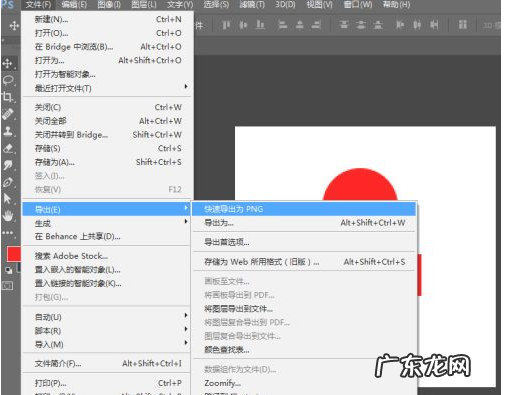Choose 关闭全部 in File menu

[108, 121]
